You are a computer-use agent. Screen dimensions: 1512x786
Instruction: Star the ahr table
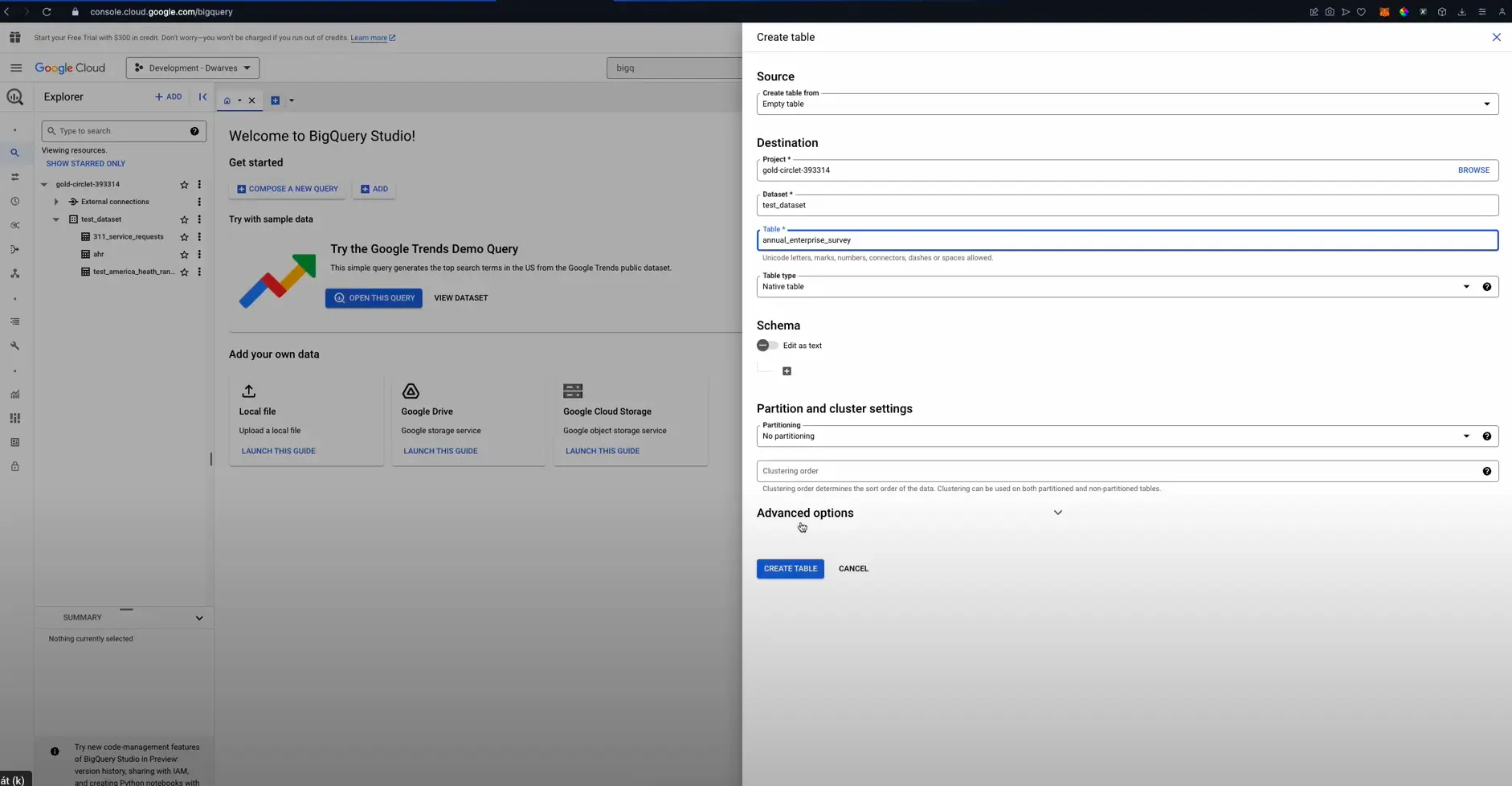(x=184, y=255)
